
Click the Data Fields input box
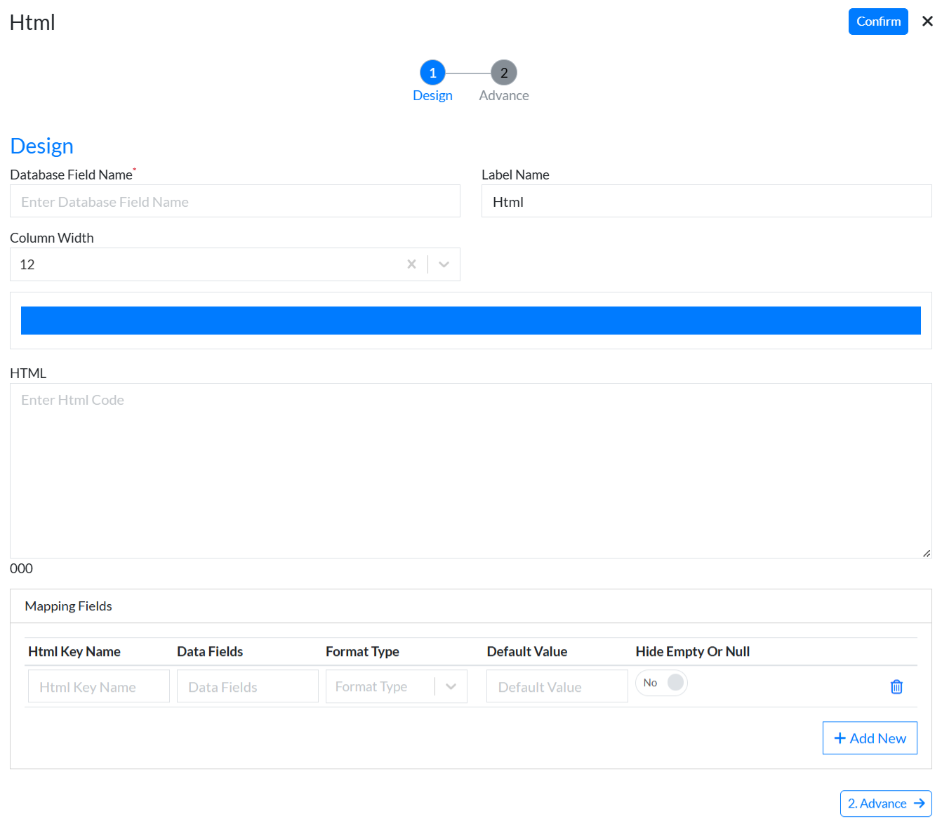pos(248,687)
